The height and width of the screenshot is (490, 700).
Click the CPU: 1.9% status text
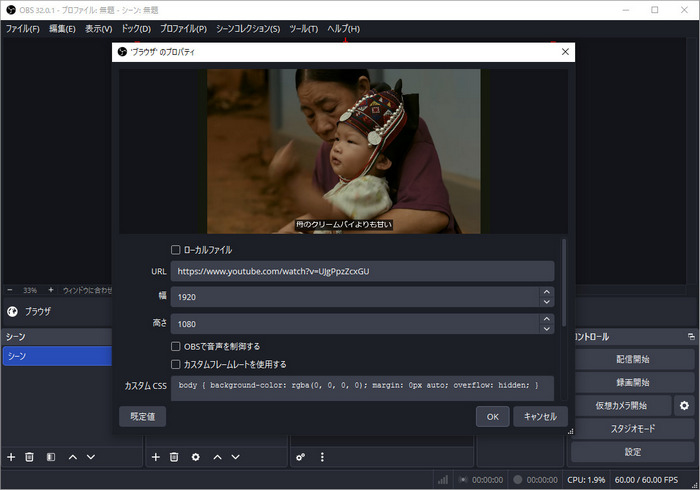tap(586, 480)
